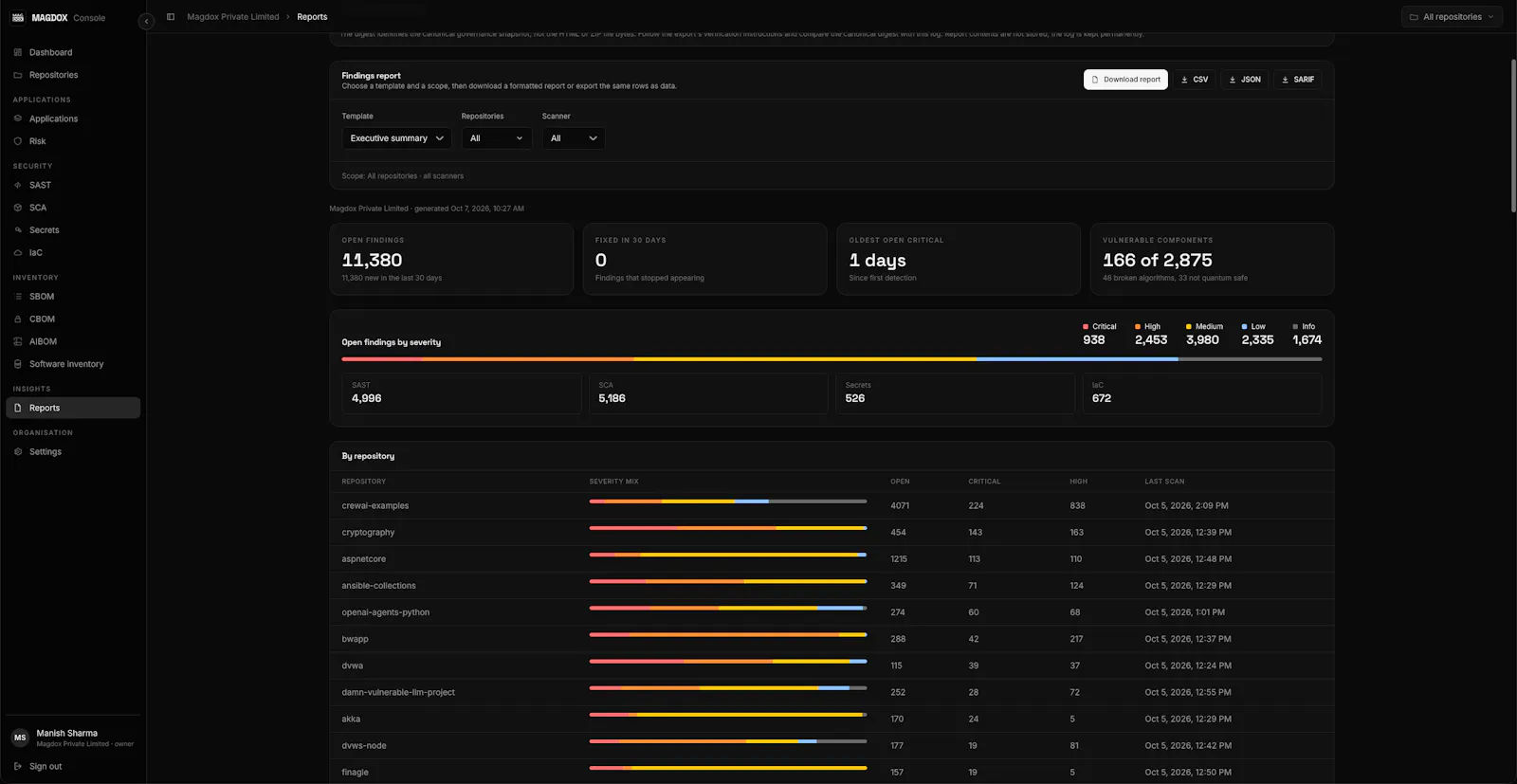This screenshot has width=1517, height=784.
Task: Click the SCA package icon
Action: (x=18, y=208)
